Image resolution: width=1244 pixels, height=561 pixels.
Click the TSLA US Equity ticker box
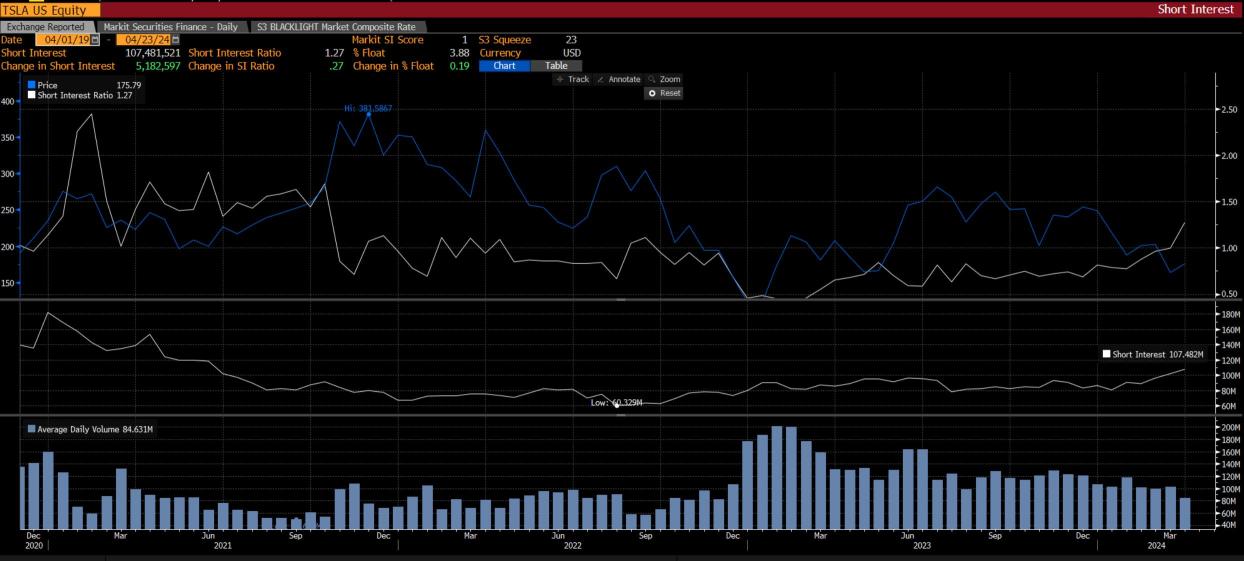click(x=49, y=9)
